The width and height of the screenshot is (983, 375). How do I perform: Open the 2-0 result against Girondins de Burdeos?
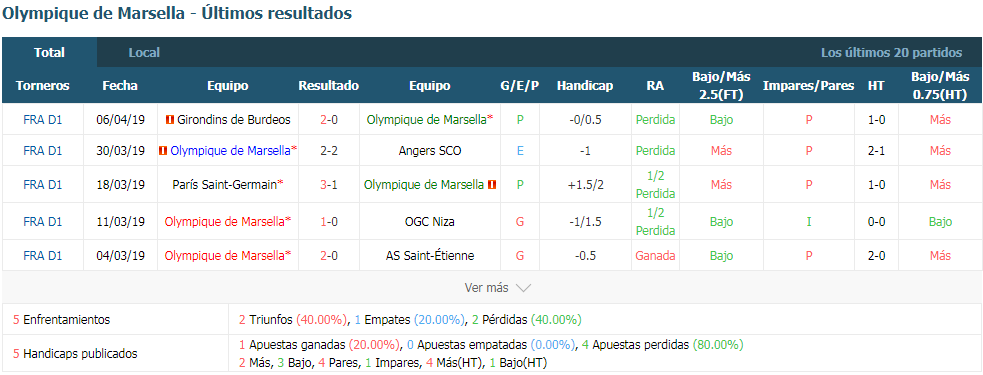click(x=329, y=119)
